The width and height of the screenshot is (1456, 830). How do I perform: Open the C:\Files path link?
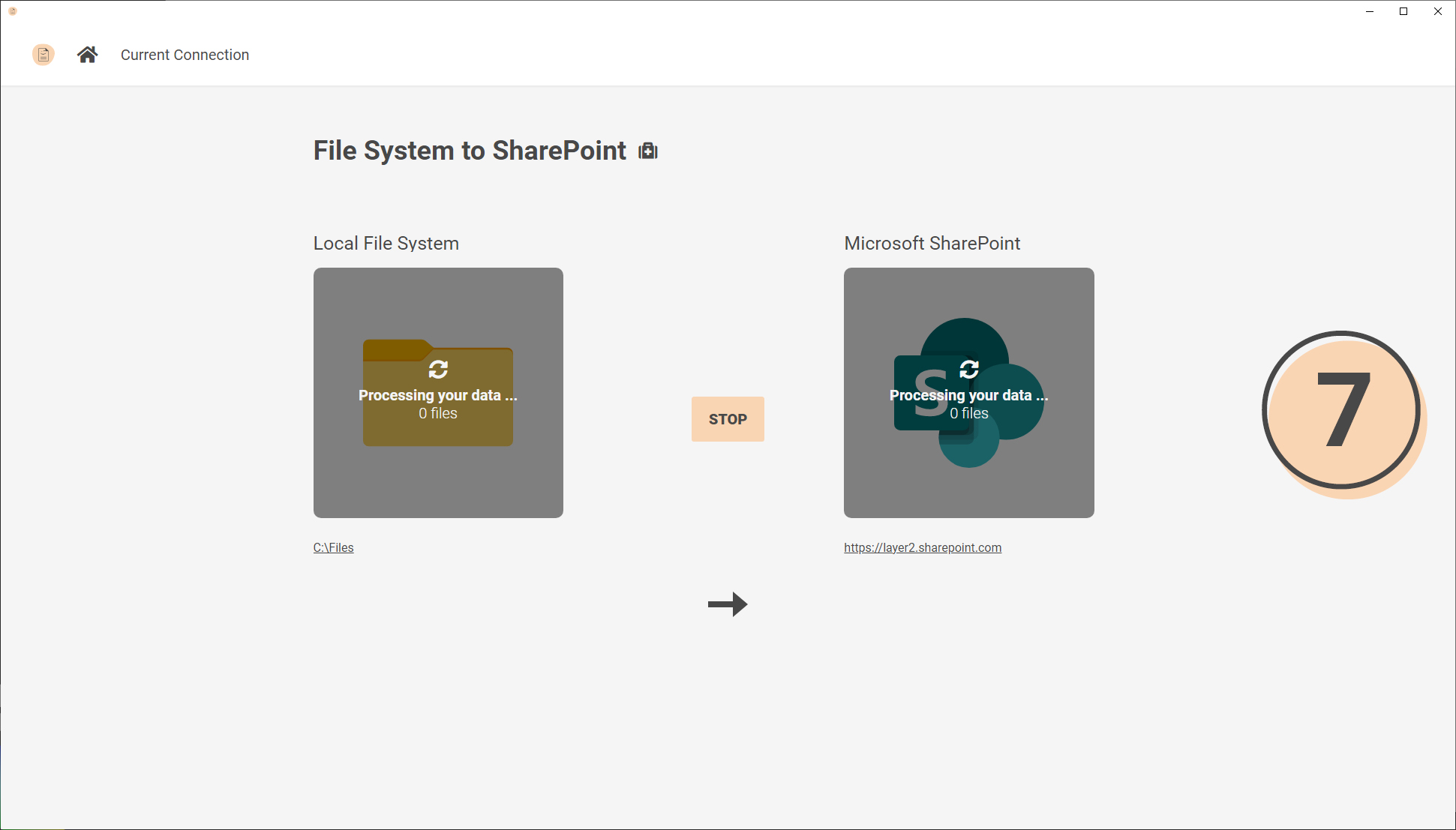click(333, 547)
